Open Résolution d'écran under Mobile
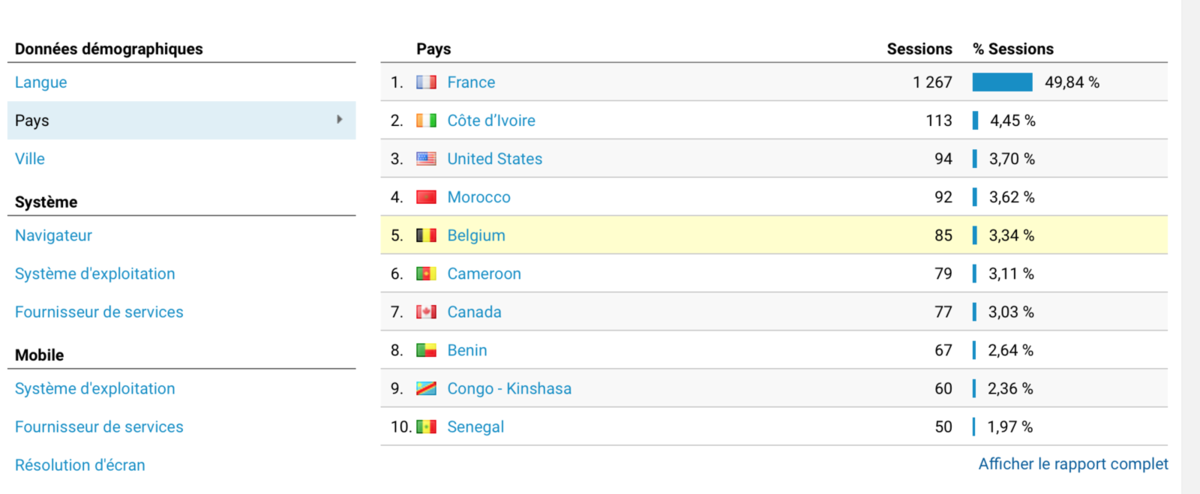The width and height of the screenshot is (1200, 494). pyautogui.click(x=80, y=465)
